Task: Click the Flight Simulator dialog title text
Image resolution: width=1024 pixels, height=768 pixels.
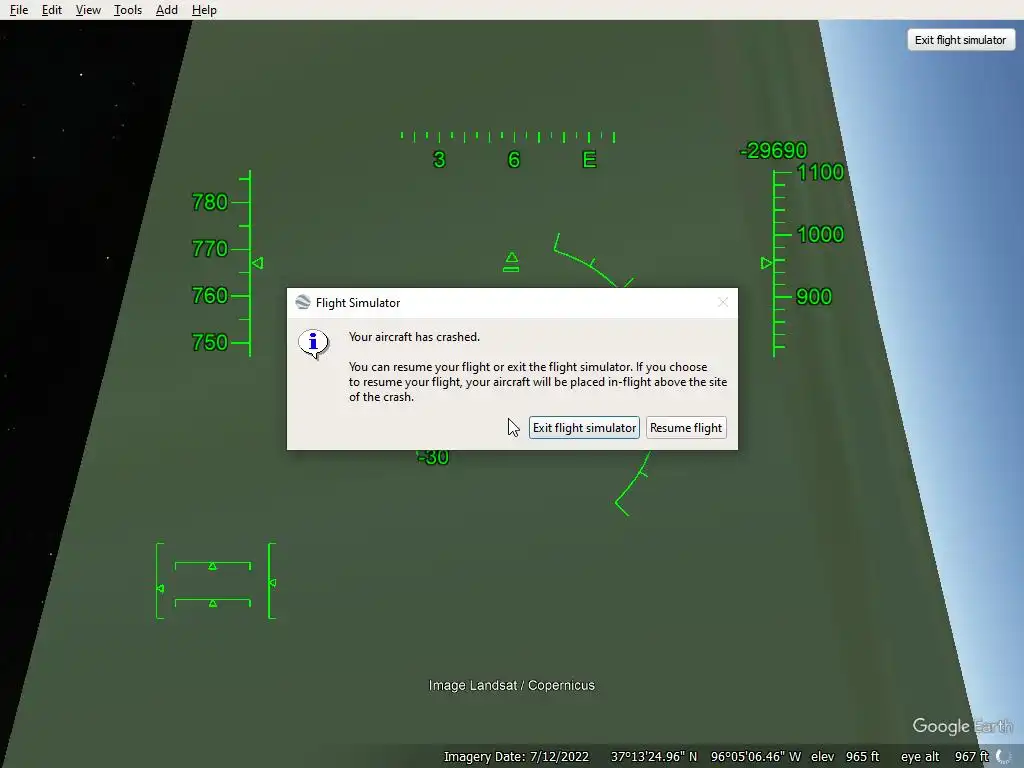Action: [x=358, y=303]
